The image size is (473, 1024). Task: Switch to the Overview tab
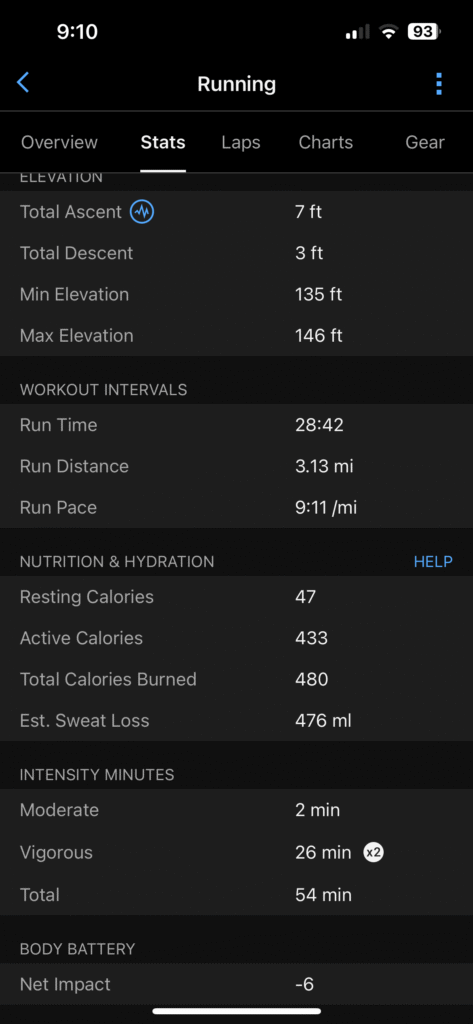click(x=59, y=142)
